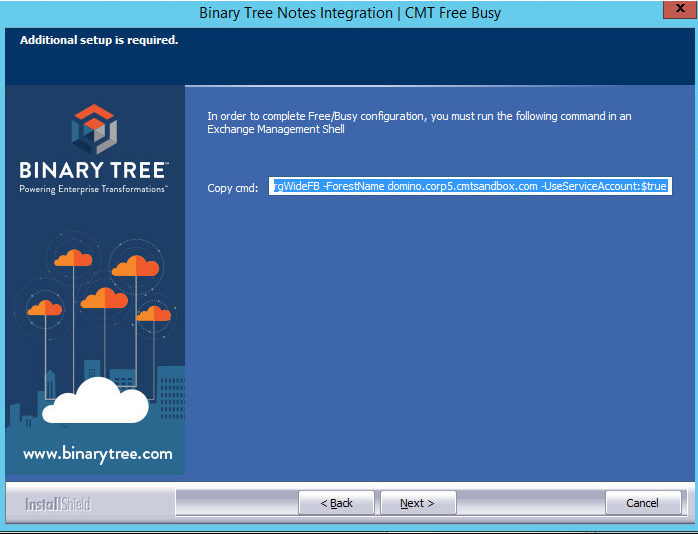Image resolution: width=698 pixels, height=534 pixels.
Task: Click the 'BINARY TREE' brand name
Action: [94, 170]
